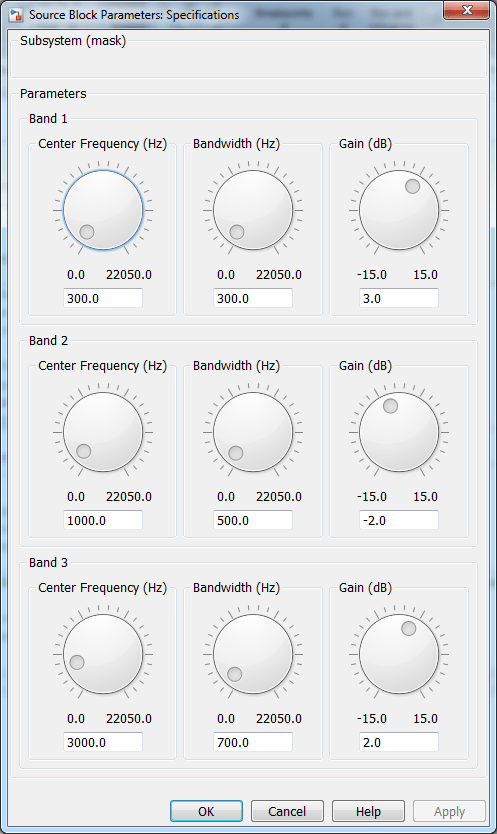Select Band 3 Center Frequency field showing 3000.0
Image resolution: width=497 pixels, height=834 pixels.
[x=103, y=742]
